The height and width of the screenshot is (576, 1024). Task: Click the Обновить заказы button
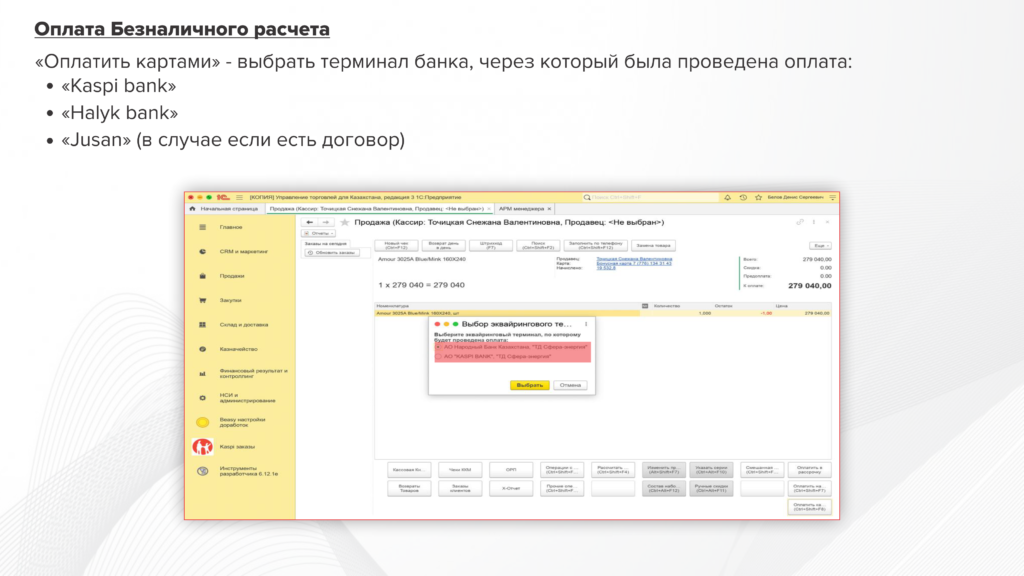(x=332, y=253)
